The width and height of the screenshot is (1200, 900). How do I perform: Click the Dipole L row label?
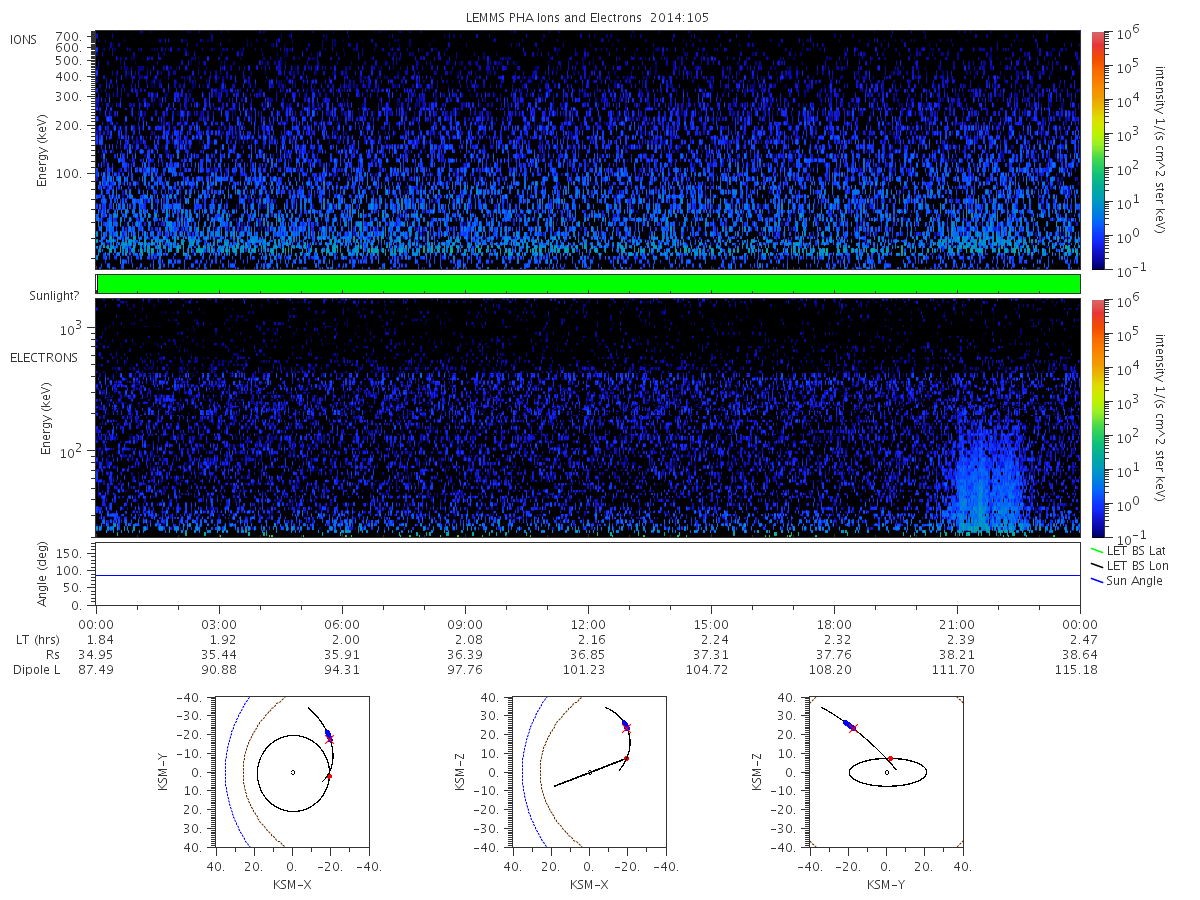(x=37, y=670)
